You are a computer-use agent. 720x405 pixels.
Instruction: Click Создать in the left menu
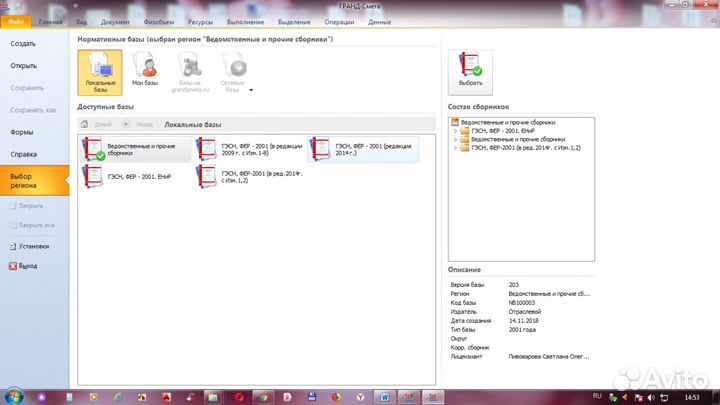(x=24, y=44)
